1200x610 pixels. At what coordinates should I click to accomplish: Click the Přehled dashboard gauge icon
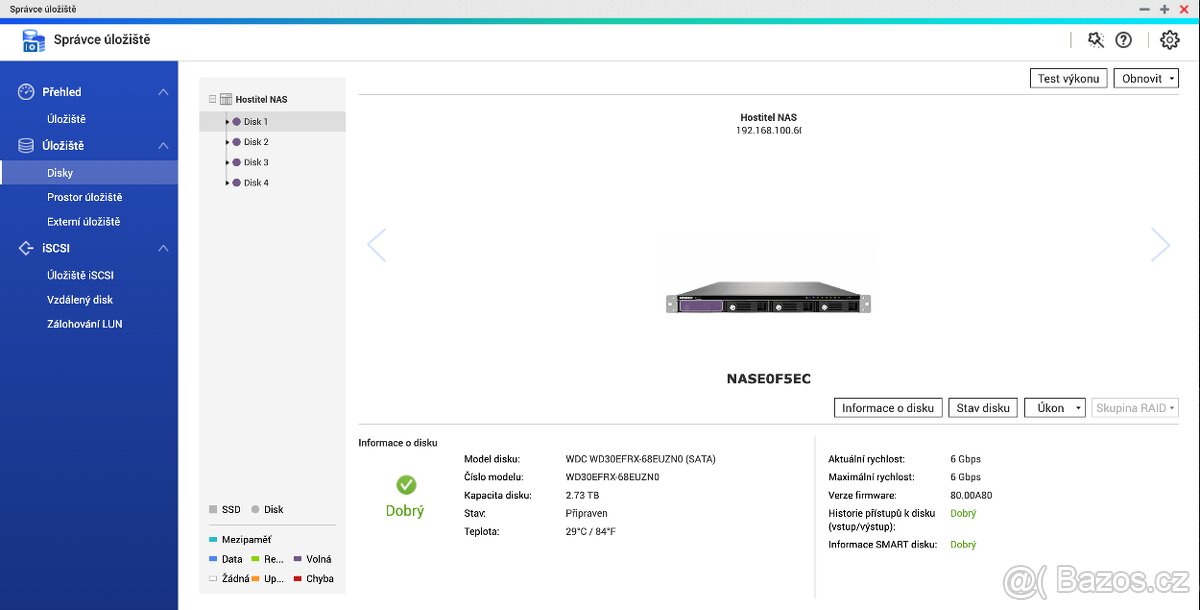coord(27,92)
